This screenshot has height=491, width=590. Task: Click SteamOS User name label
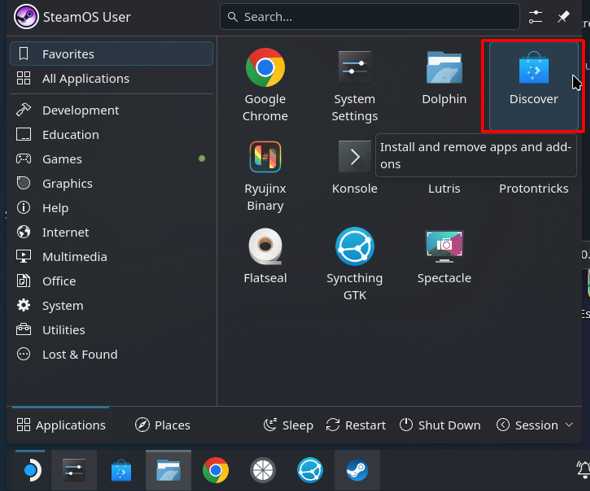tap(87, 17)
